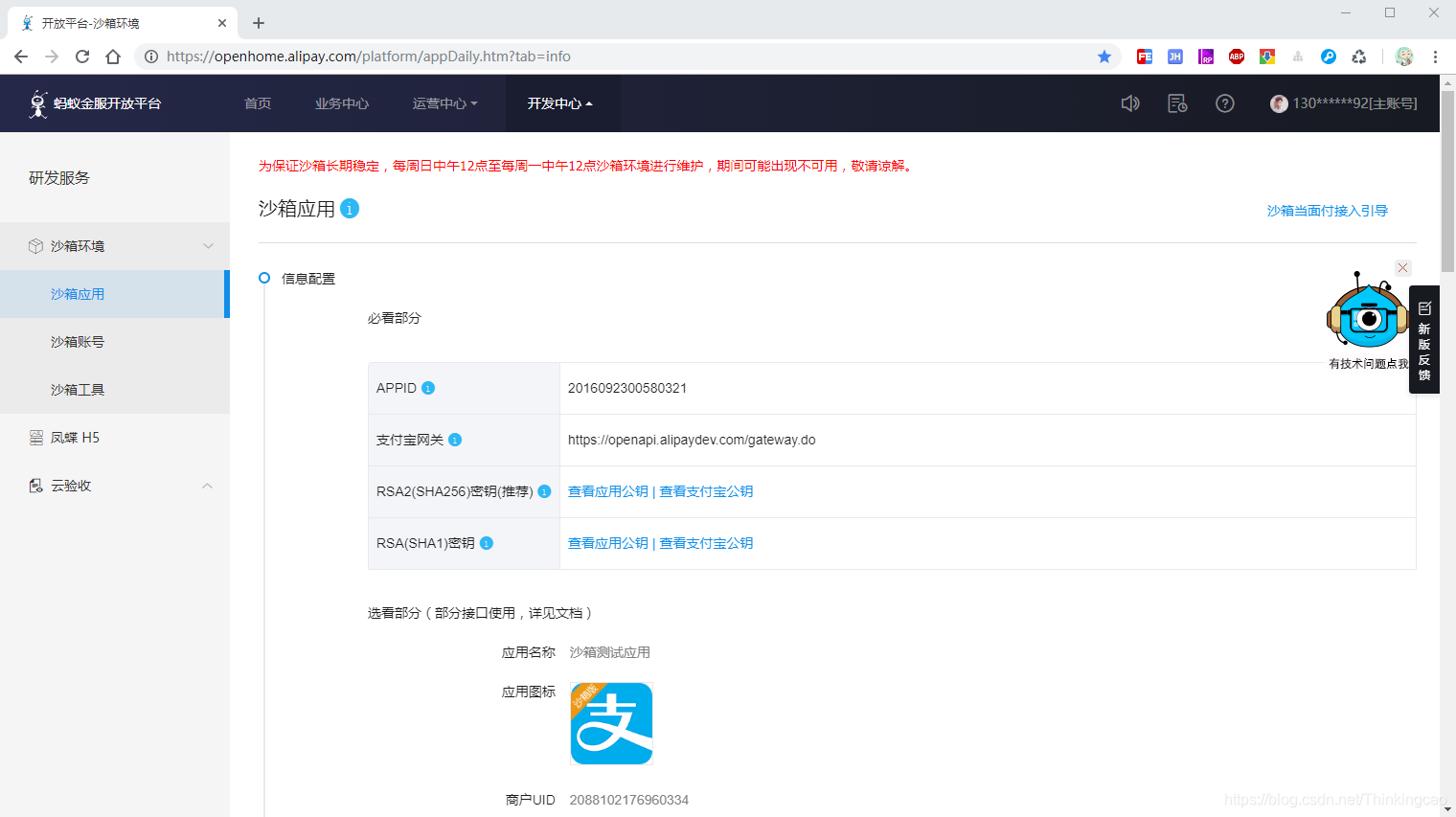Open the FE browser extension
1456x817 pixels.
click(1145, 57)
